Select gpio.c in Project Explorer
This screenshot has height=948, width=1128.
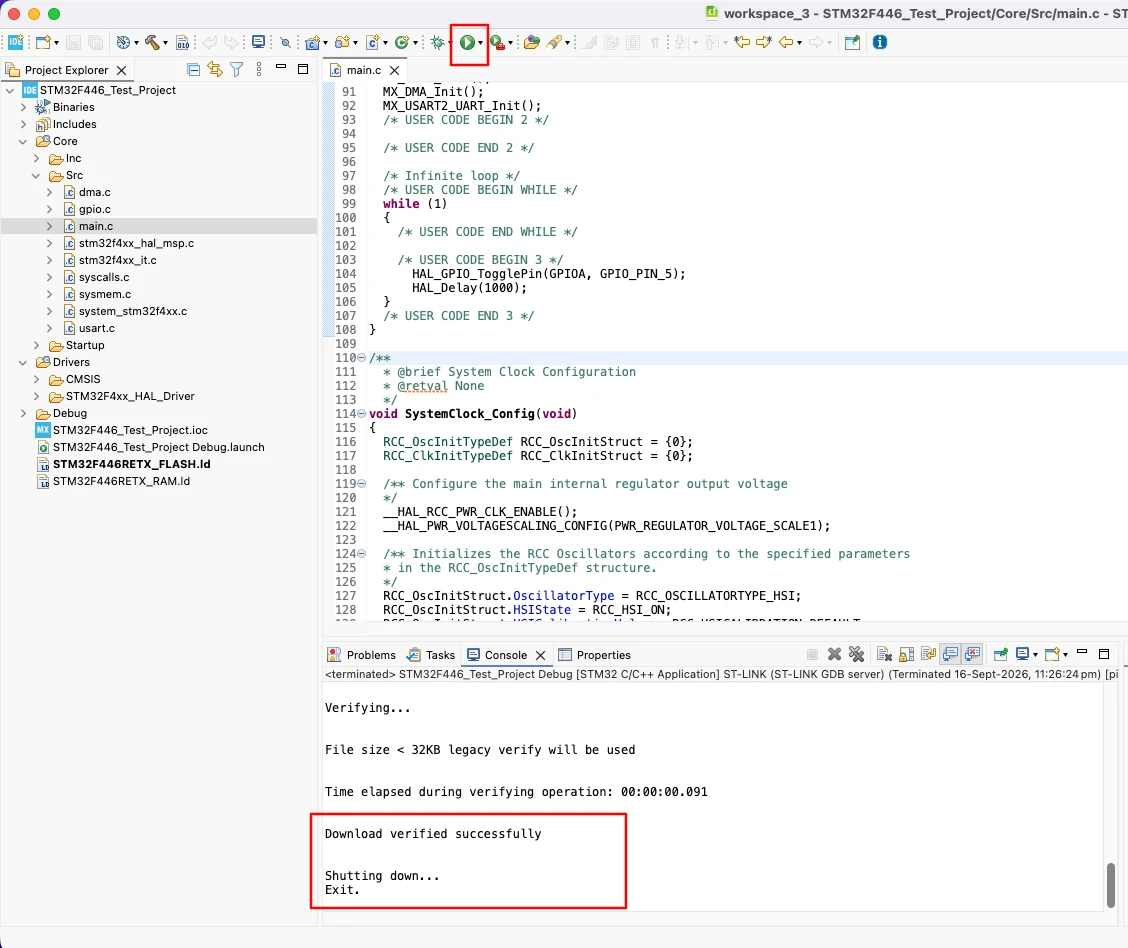point(94,209)
